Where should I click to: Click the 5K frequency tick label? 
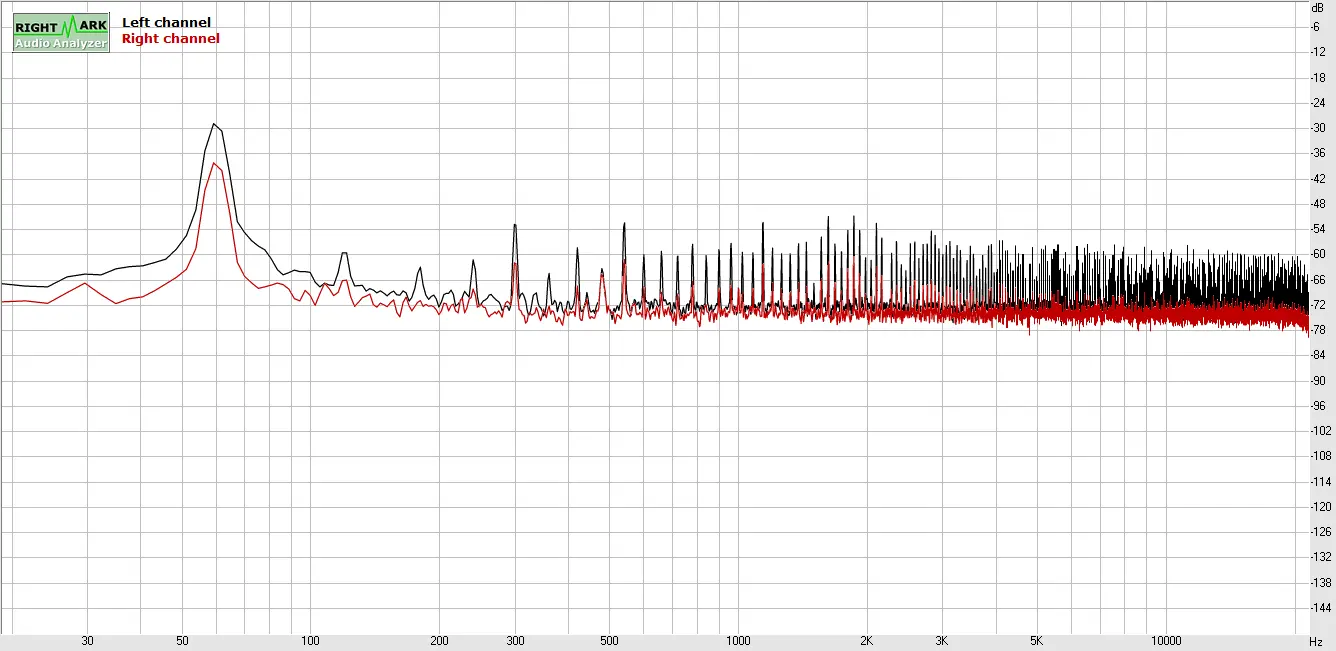(1036, 640)
